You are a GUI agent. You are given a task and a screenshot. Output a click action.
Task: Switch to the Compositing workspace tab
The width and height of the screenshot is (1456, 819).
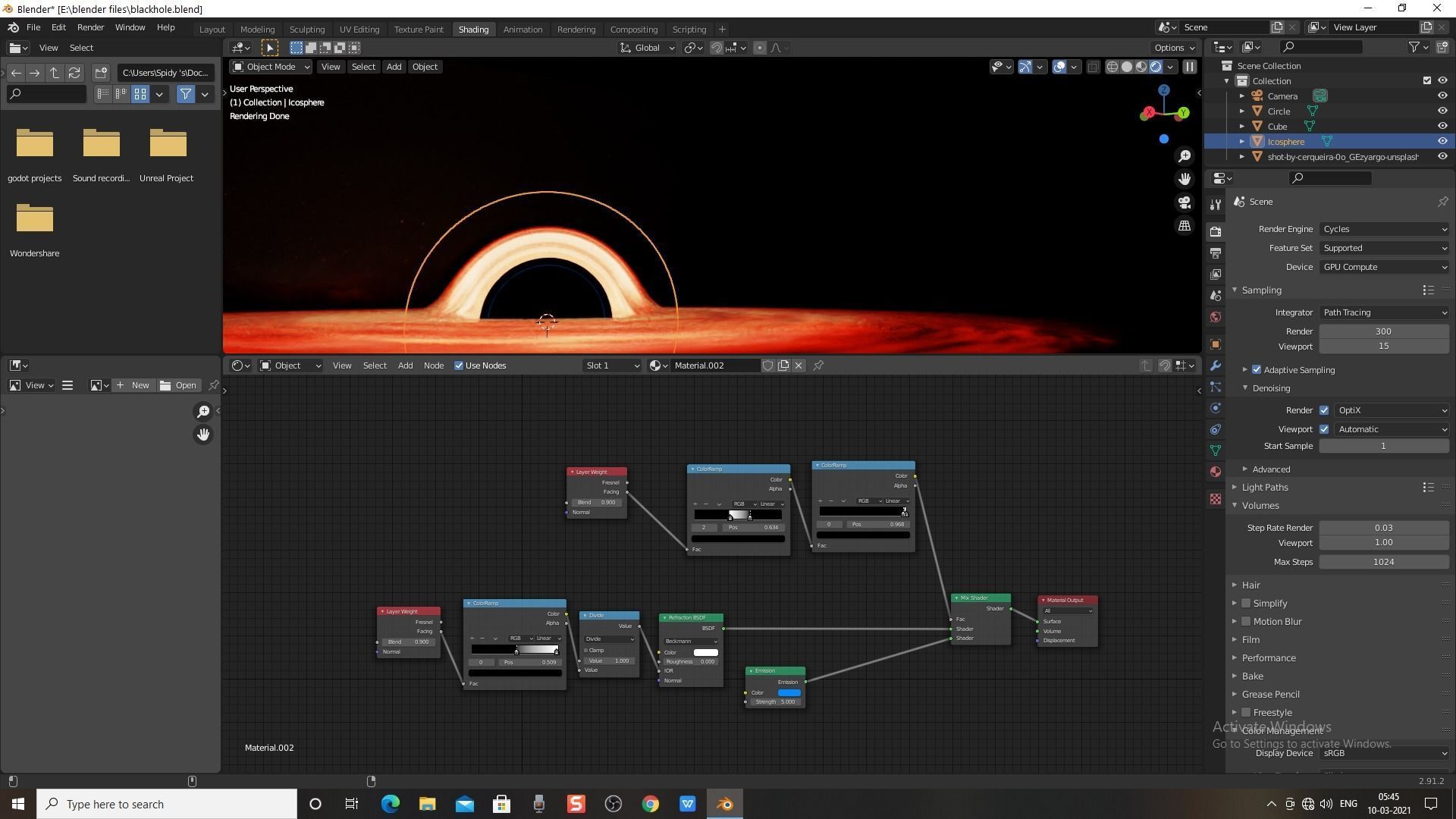633,30
